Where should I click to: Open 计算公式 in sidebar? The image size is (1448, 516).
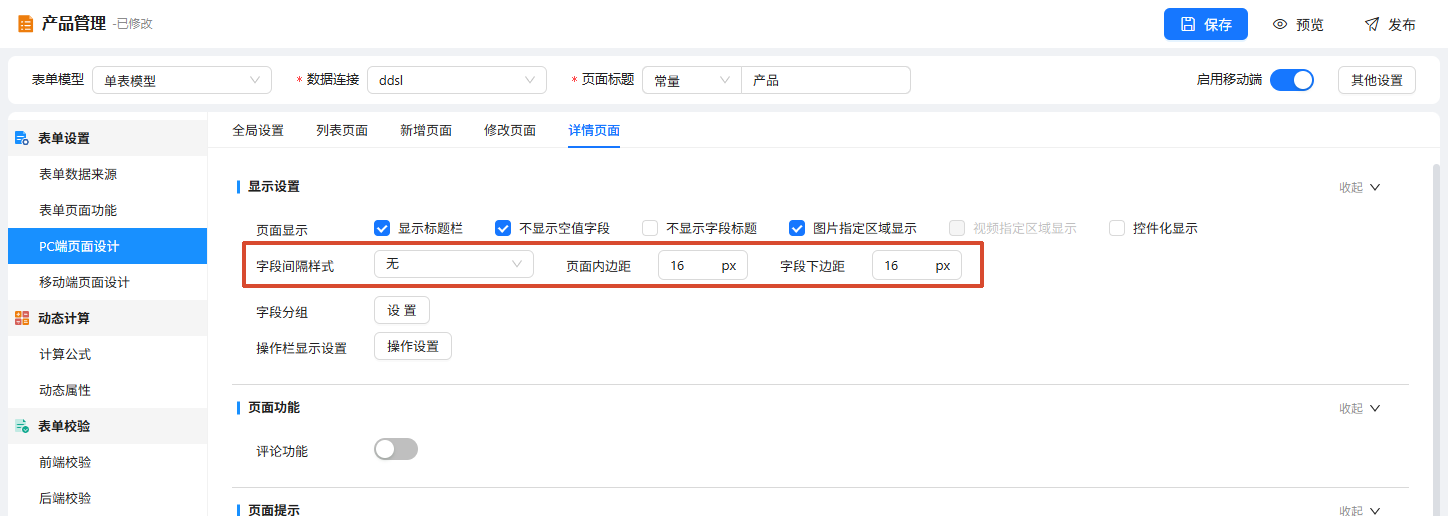coord(107,354)
